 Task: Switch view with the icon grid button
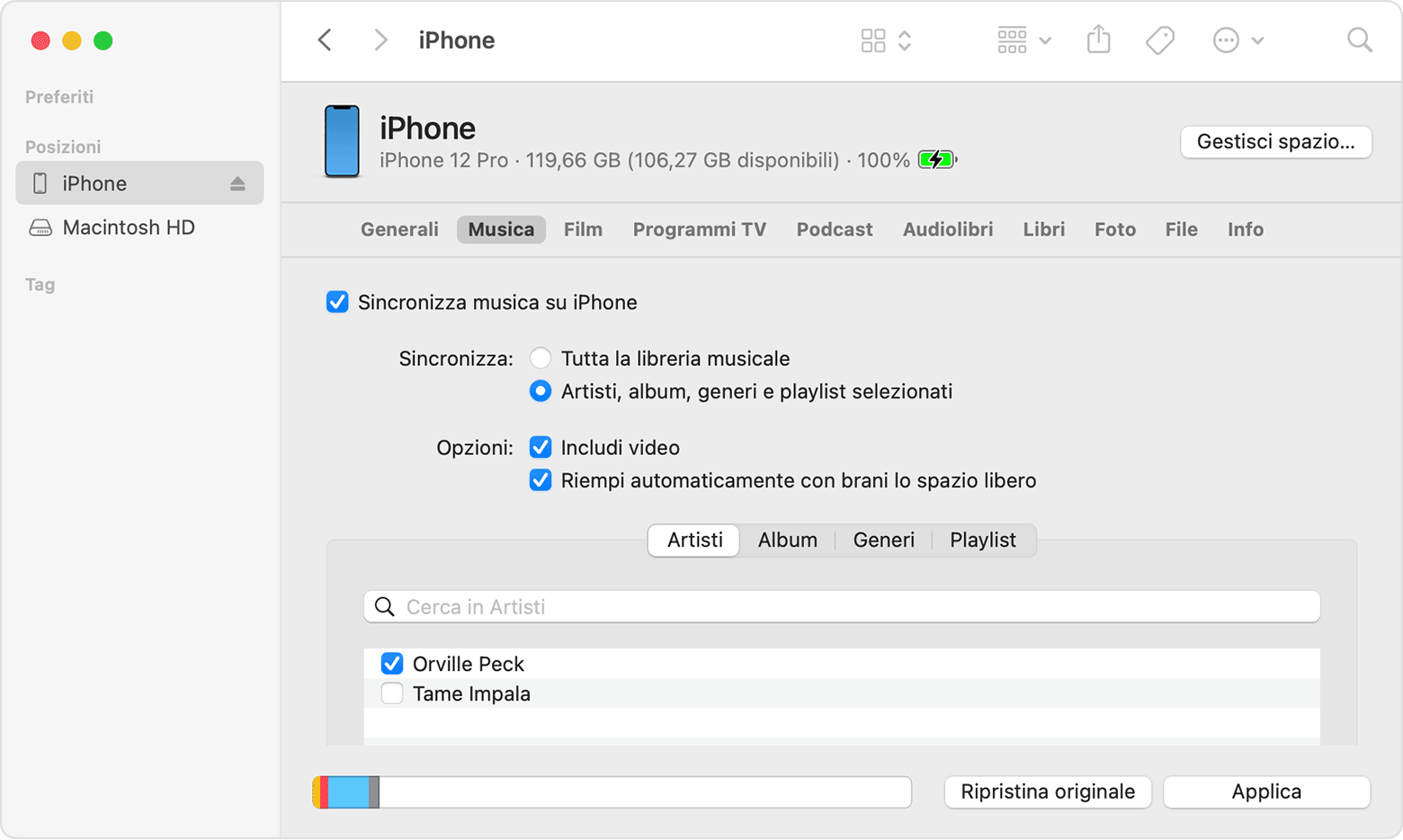872,40
